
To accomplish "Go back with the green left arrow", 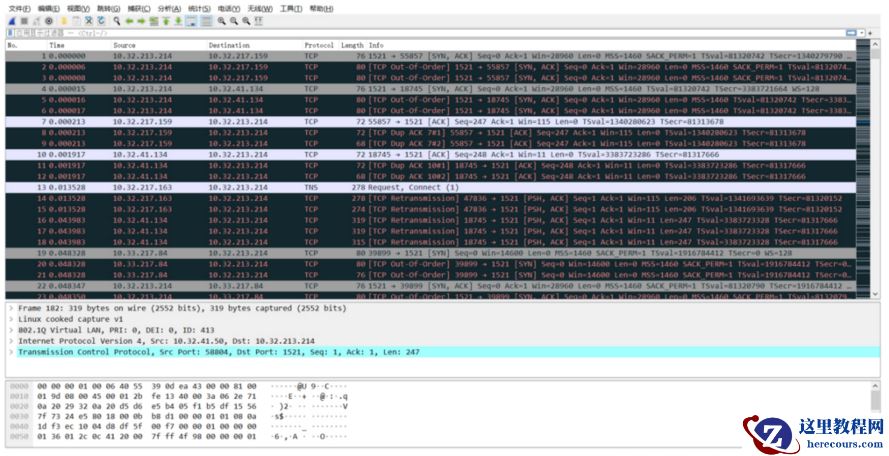I will (x=130, y=20).
